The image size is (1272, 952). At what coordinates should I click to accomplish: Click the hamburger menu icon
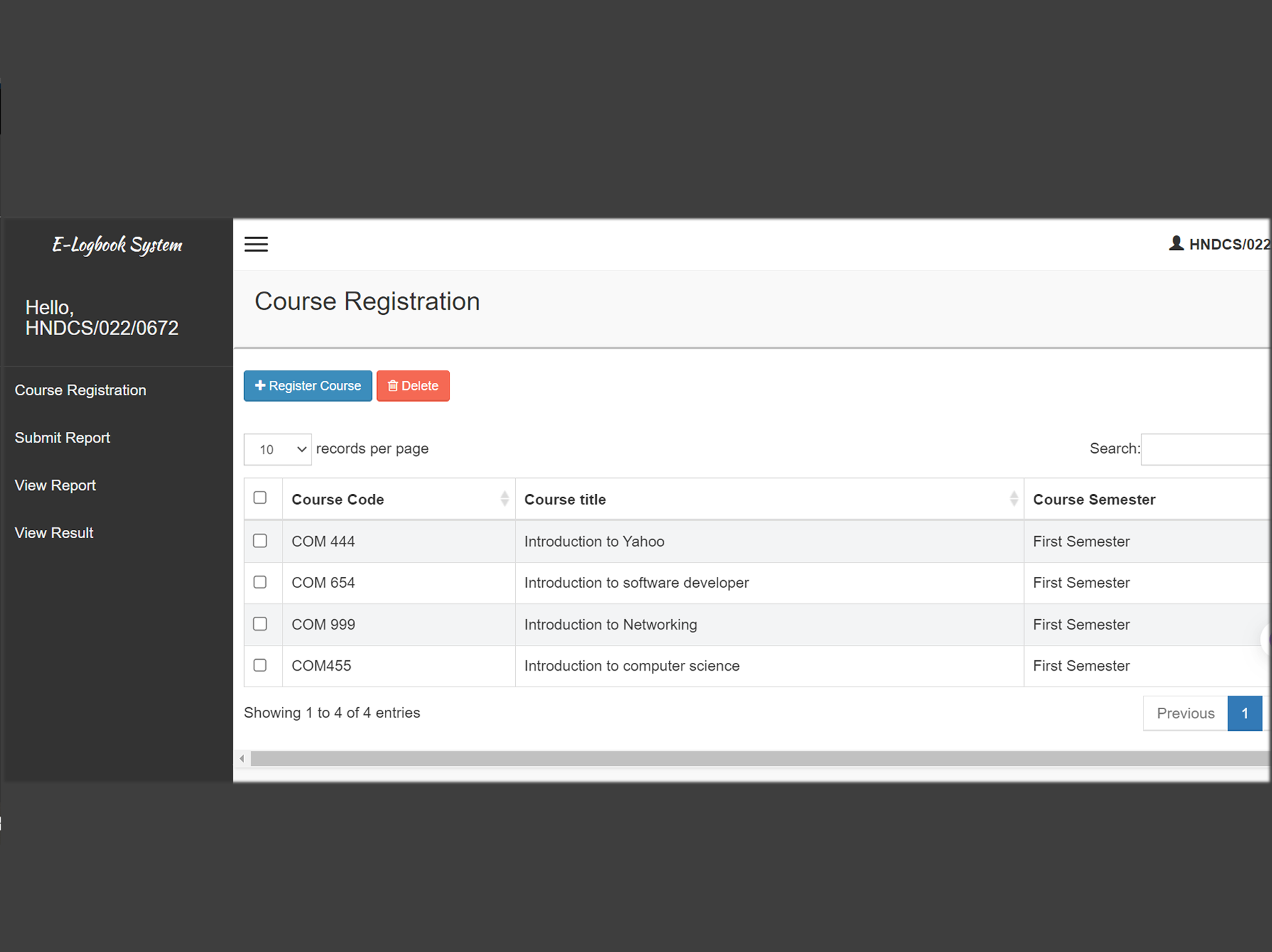coord(256,244)
